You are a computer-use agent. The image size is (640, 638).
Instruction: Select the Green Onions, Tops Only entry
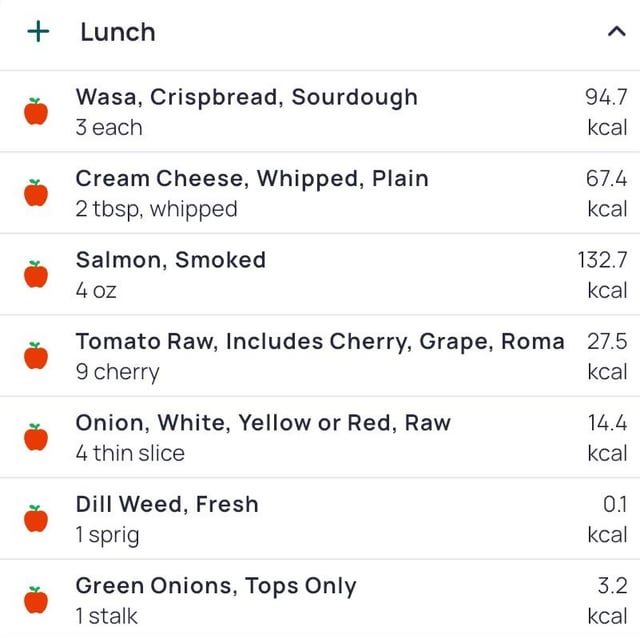[215, 587]
